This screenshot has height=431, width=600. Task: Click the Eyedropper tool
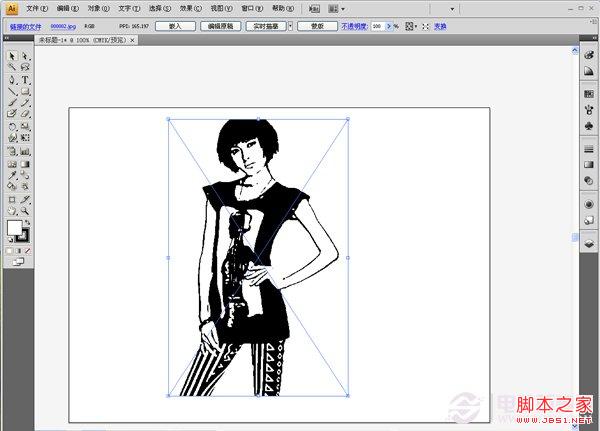[12, 174]
